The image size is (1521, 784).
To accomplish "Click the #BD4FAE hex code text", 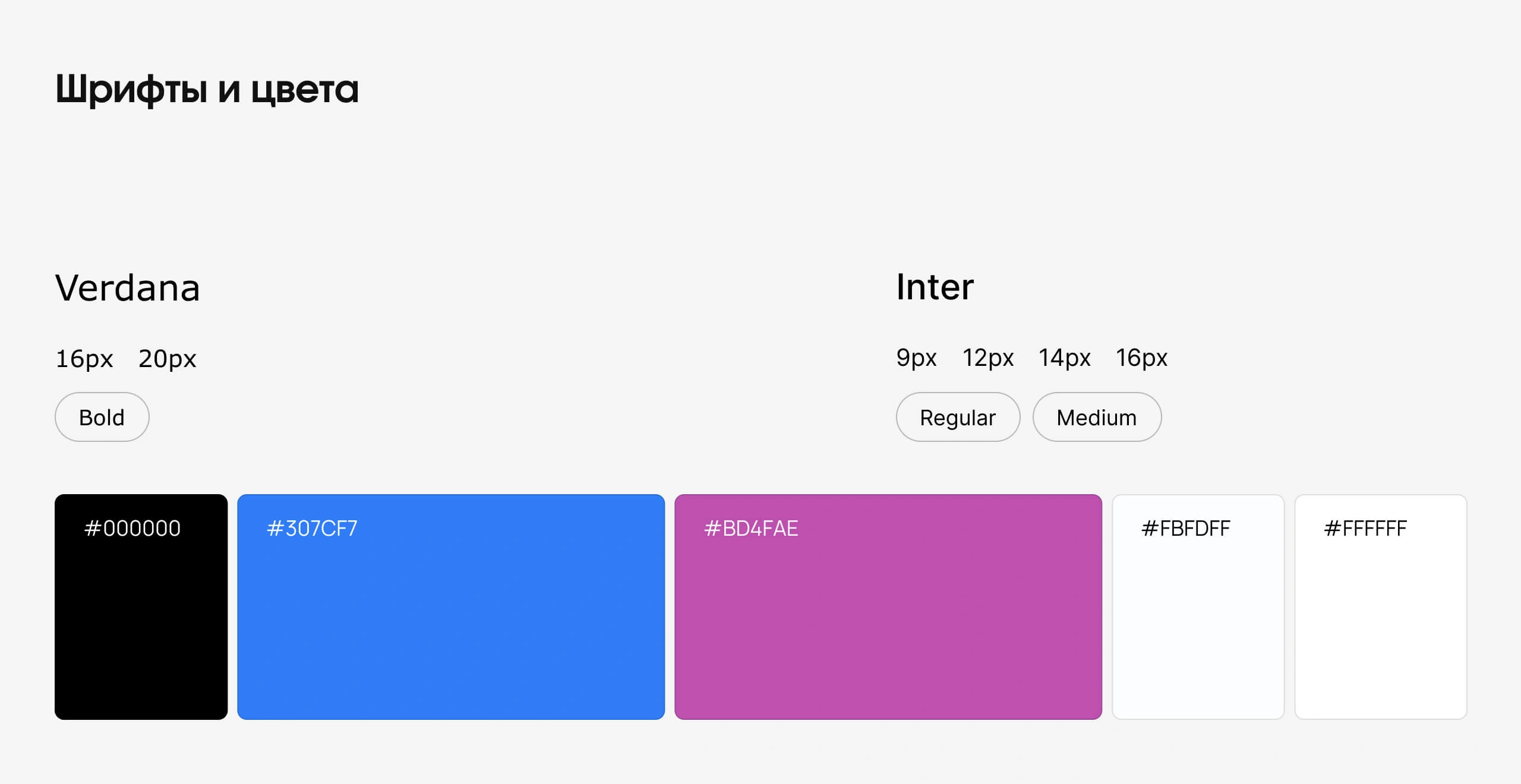I will 750,528.
